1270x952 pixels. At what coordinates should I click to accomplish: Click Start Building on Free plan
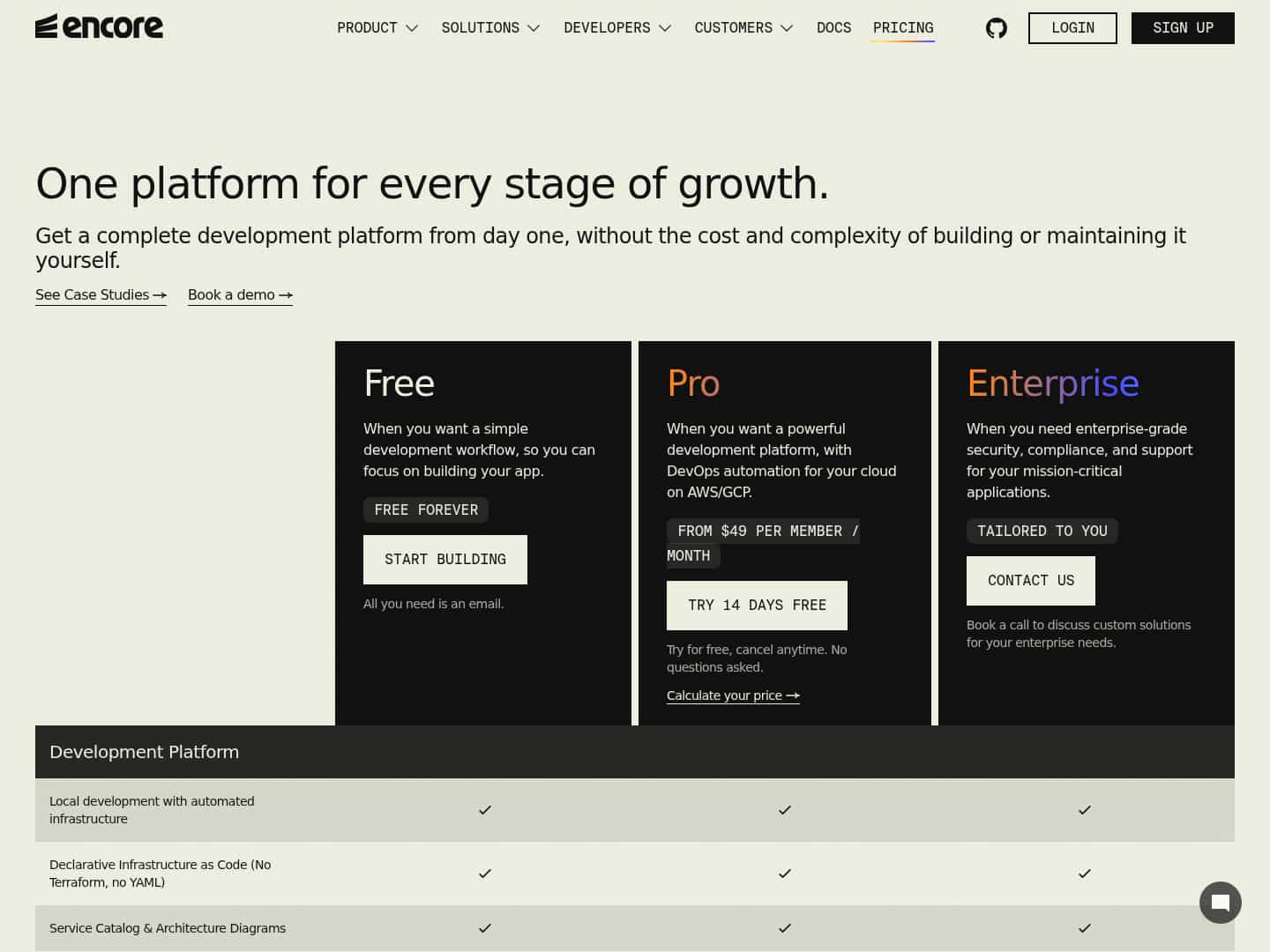(445, 560)
